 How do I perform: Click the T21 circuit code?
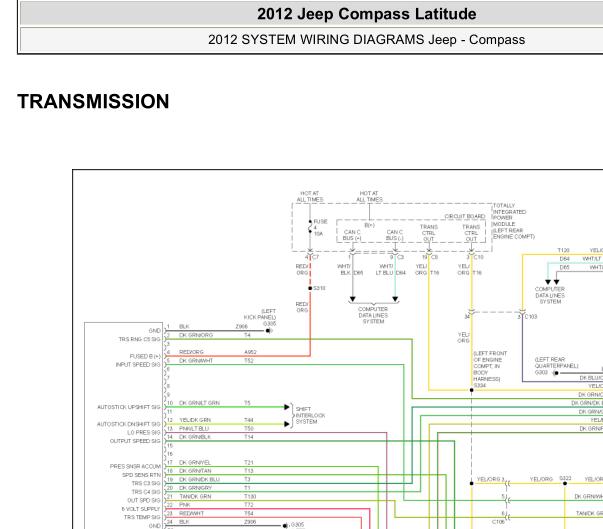click(x=249, y=462)
